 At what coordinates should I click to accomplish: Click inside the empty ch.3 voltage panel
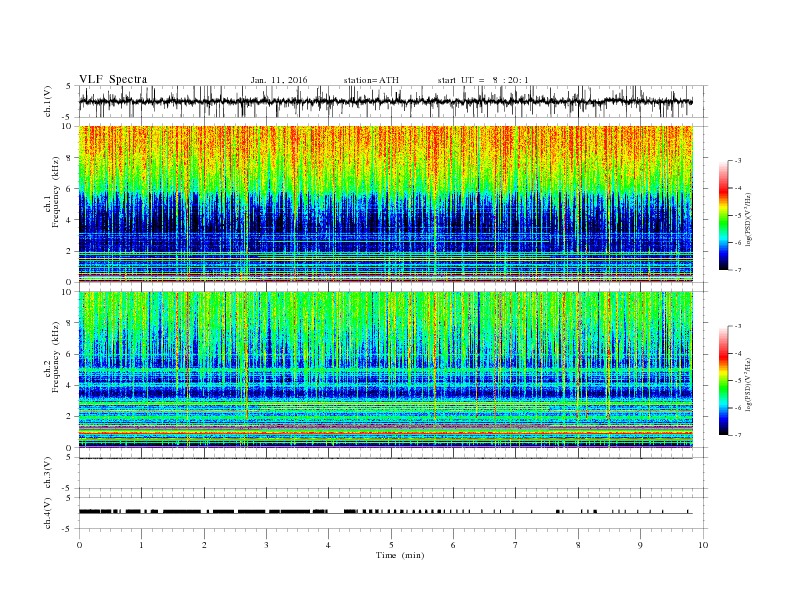[393, 473]
